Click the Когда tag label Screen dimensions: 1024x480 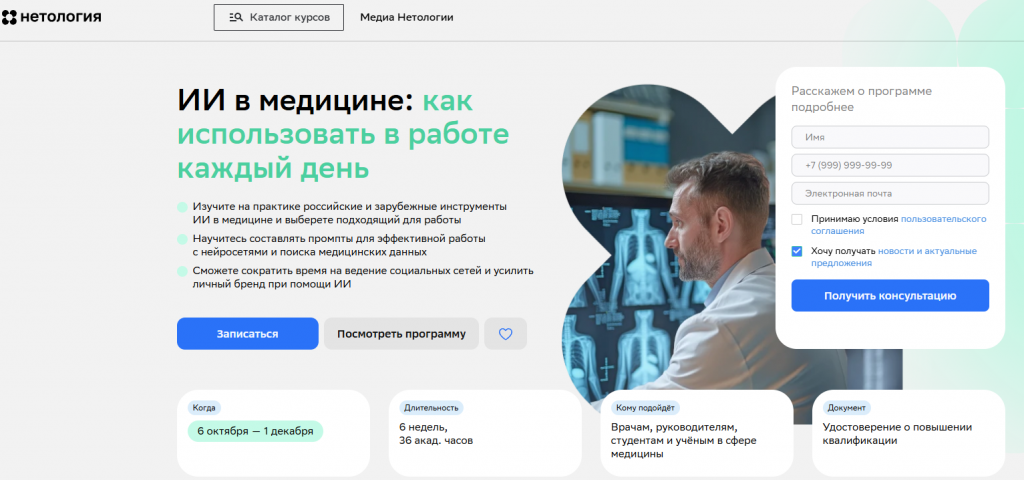[x=204, y=408]
